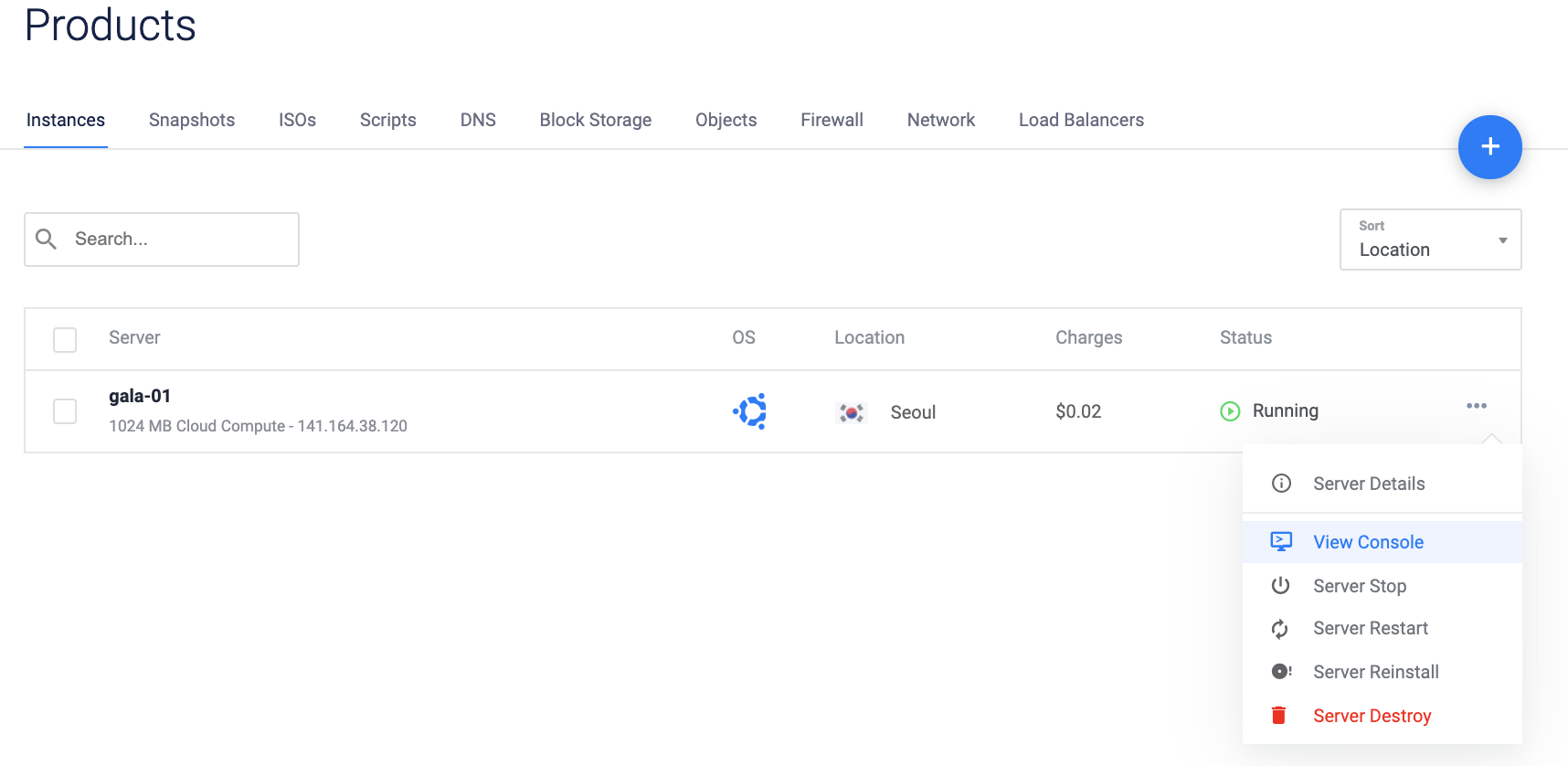This screenshot has width=1568, height=766.
Task: Click the green Running status icon
Action: (1230, 411)
